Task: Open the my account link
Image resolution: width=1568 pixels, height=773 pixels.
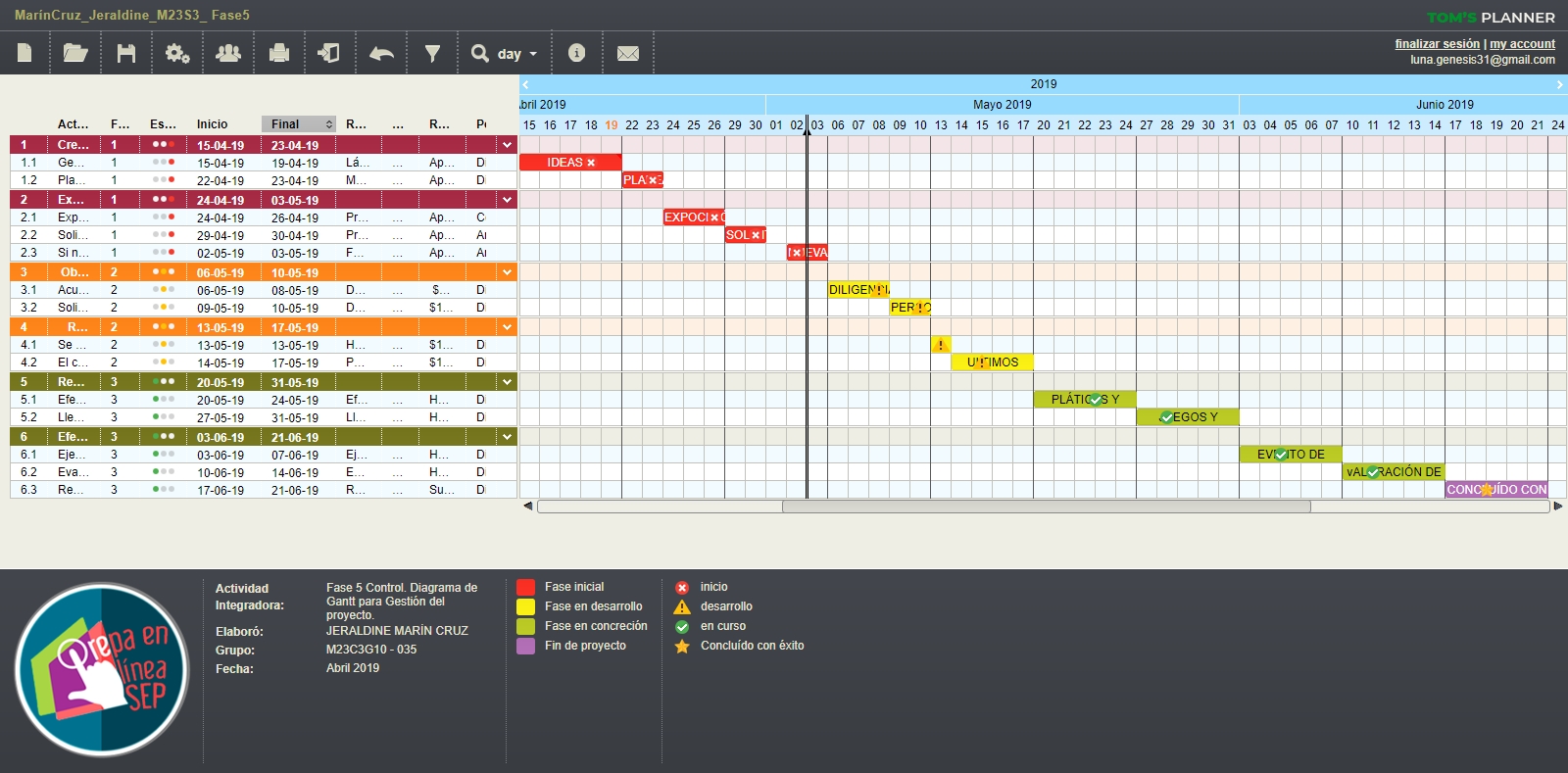Action: tap(1522, 44)
